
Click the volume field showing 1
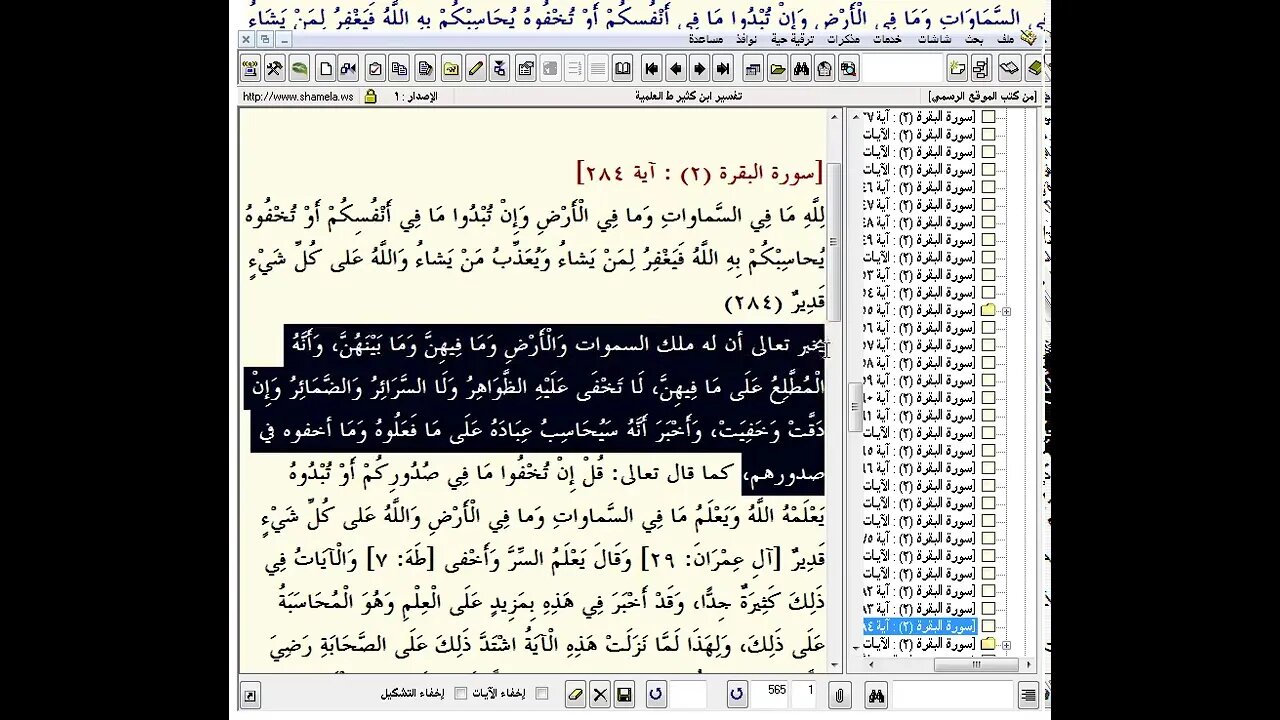805,694
